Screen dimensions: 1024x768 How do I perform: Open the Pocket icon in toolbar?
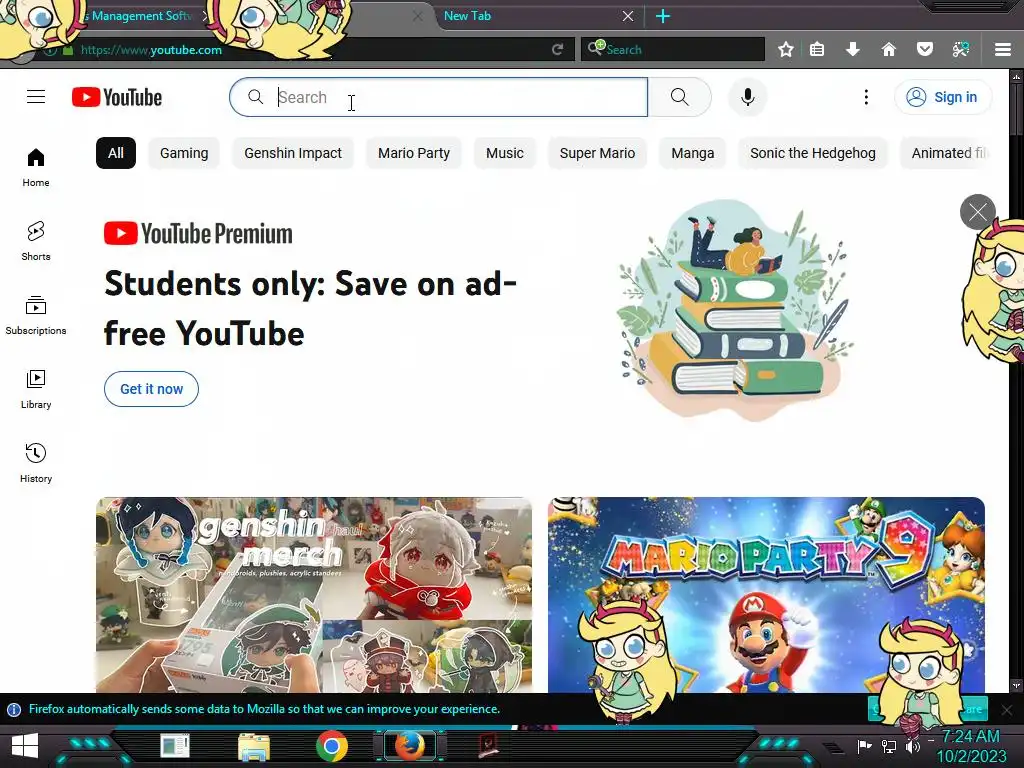[x=924, y=50]
